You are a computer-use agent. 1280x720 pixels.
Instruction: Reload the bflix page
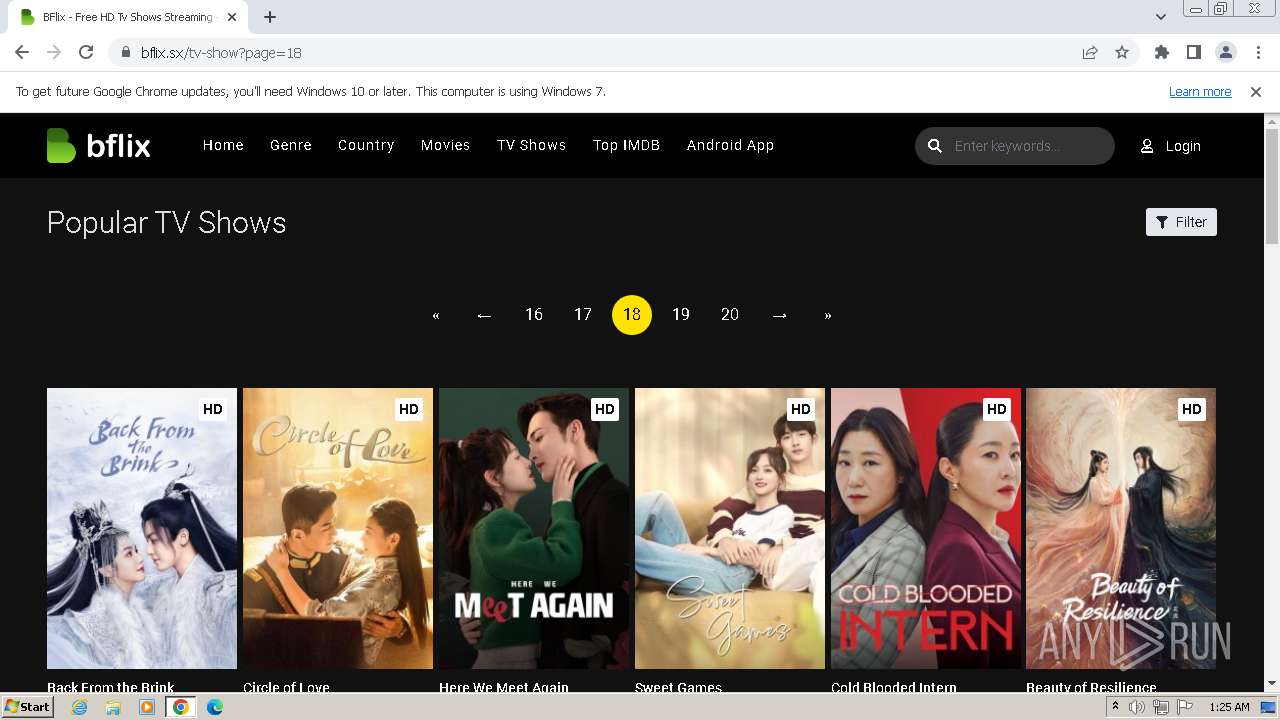[86, 52]
